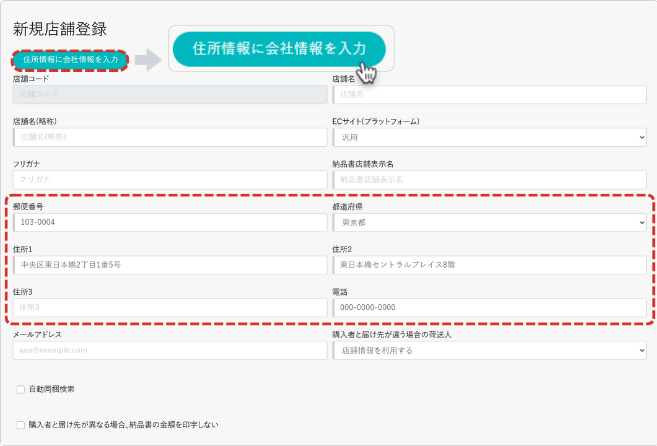Select the メールアドレス input box

[170, 350]
